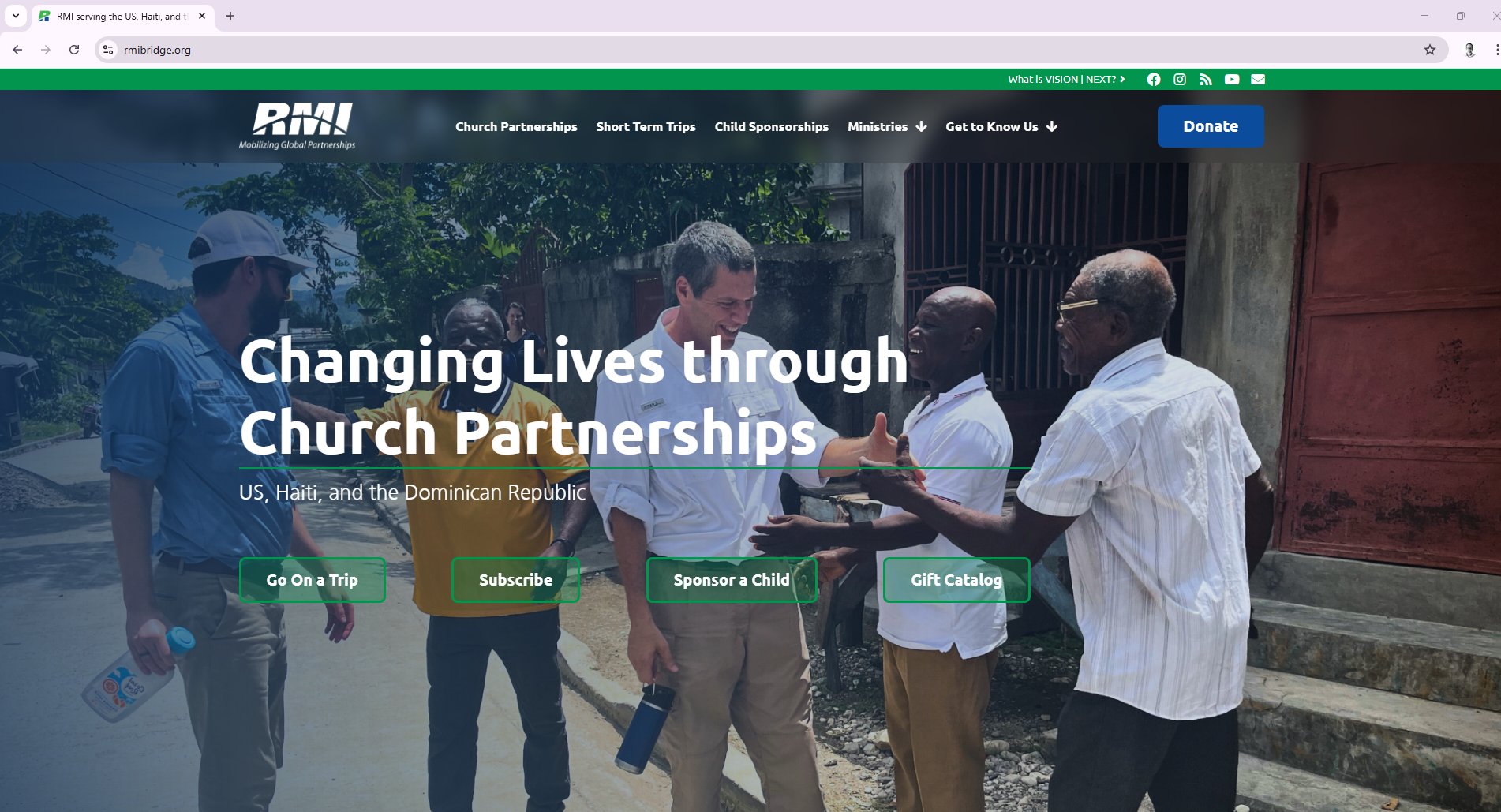Click the blue Donate button
Image resolution: width=1501 pixels, height=812 pixels.
tap(1211, 126)
